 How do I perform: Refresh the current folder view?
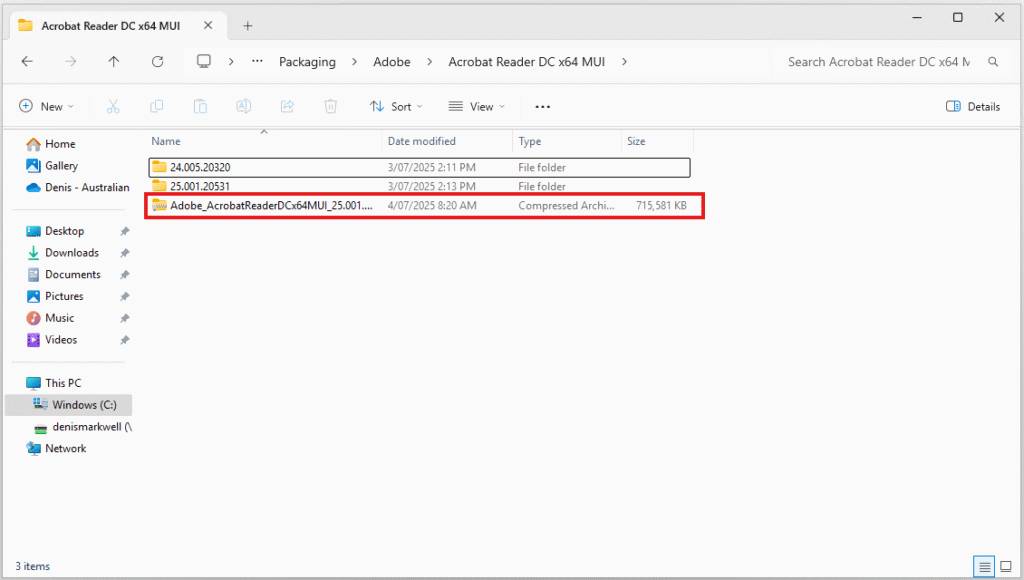tap(157, 62)
